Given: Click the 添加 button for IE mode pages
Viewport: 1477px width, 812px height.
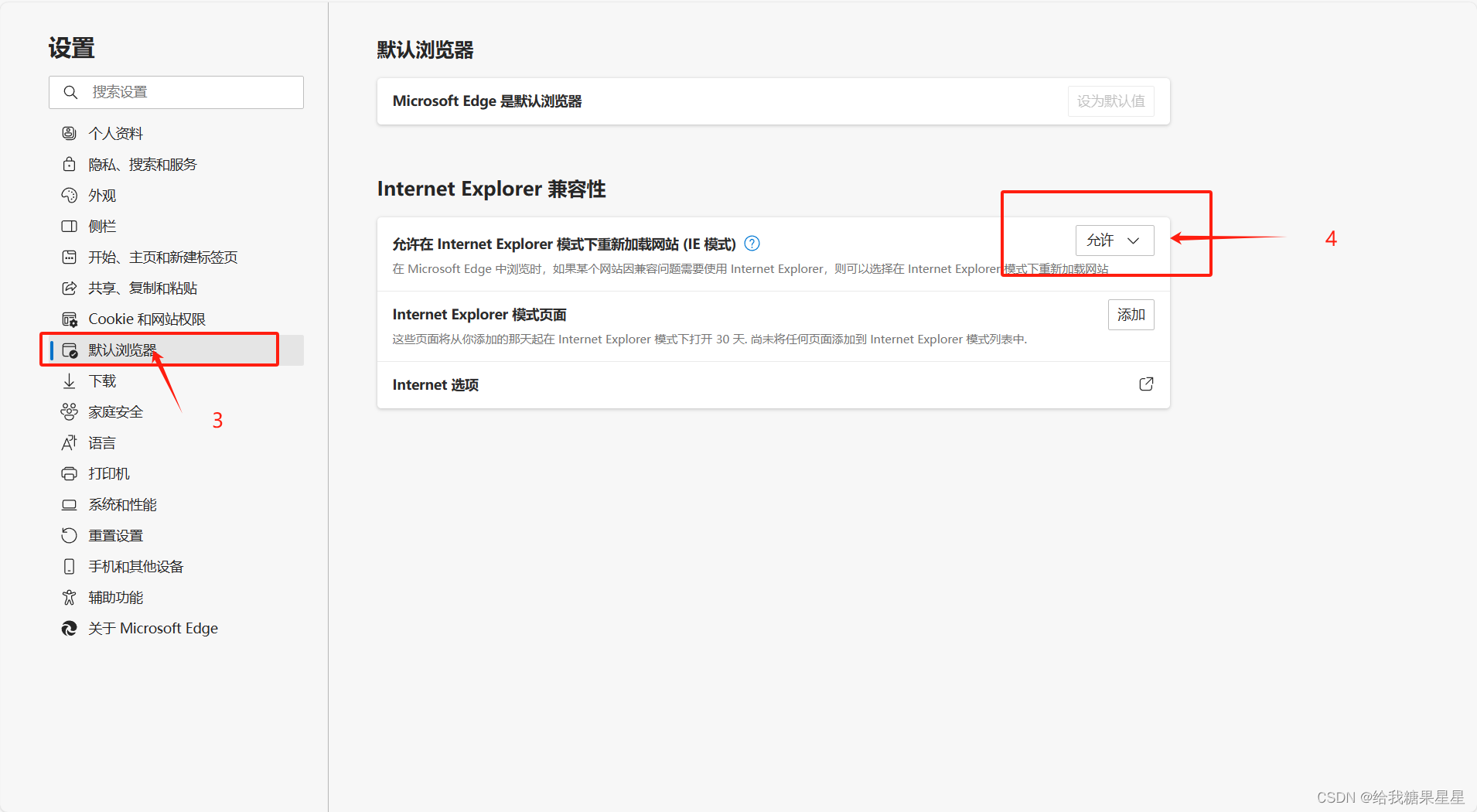Looking at the screenshot, I should 1131,315.
